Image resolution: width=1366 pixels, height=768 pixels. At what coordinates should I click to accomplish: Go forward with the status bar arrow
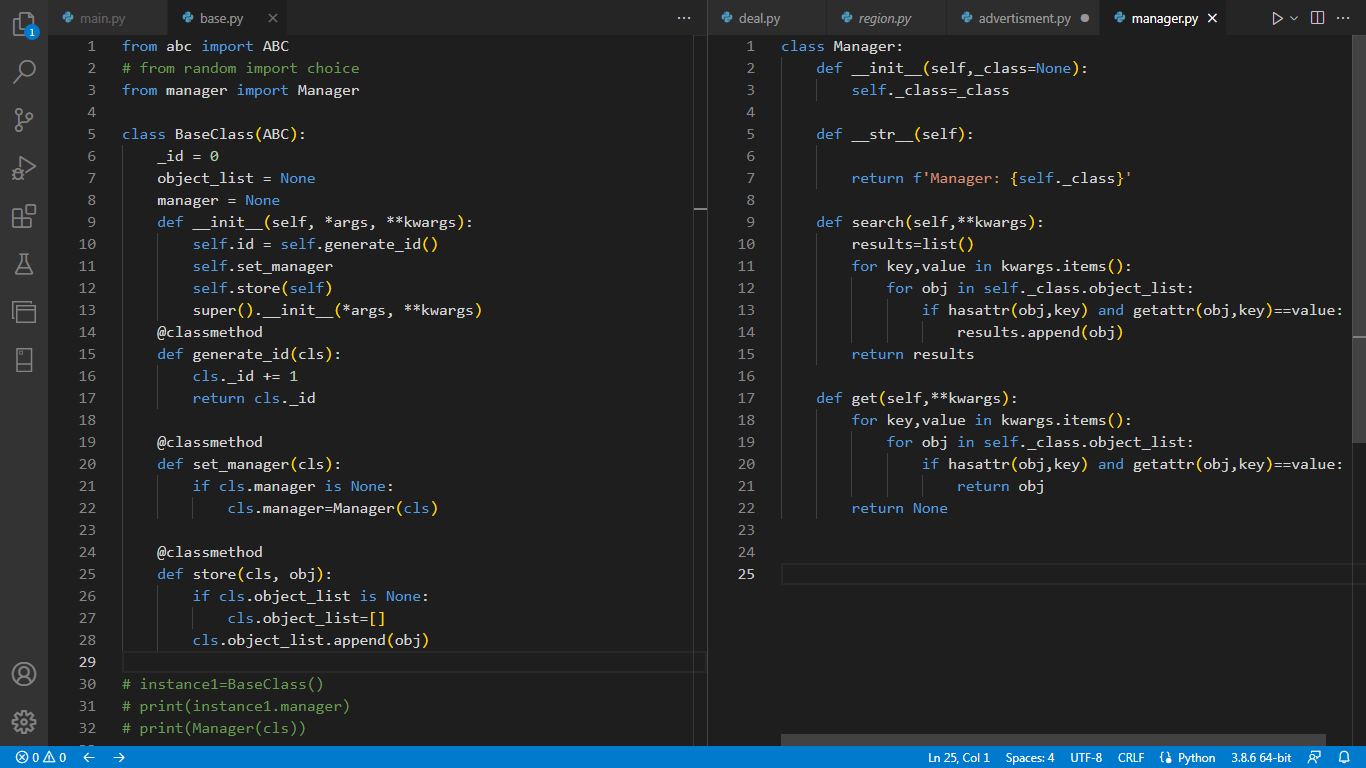pos(119,757)
